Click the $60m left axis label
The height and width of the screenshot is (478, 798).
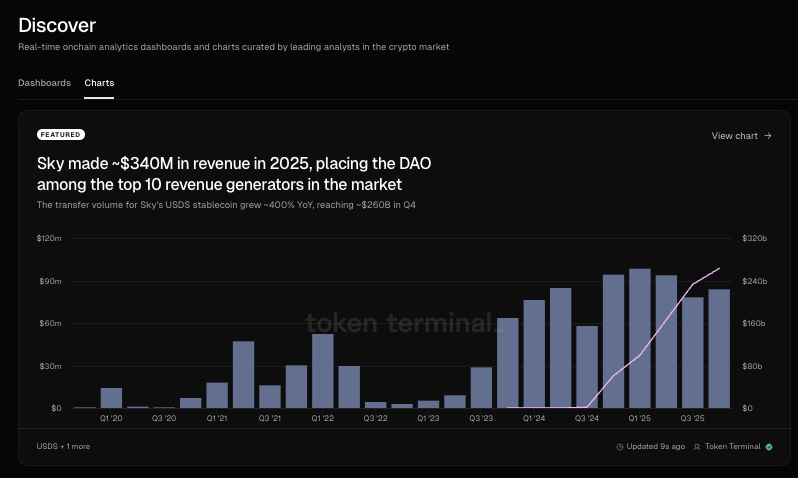[50, 323]
